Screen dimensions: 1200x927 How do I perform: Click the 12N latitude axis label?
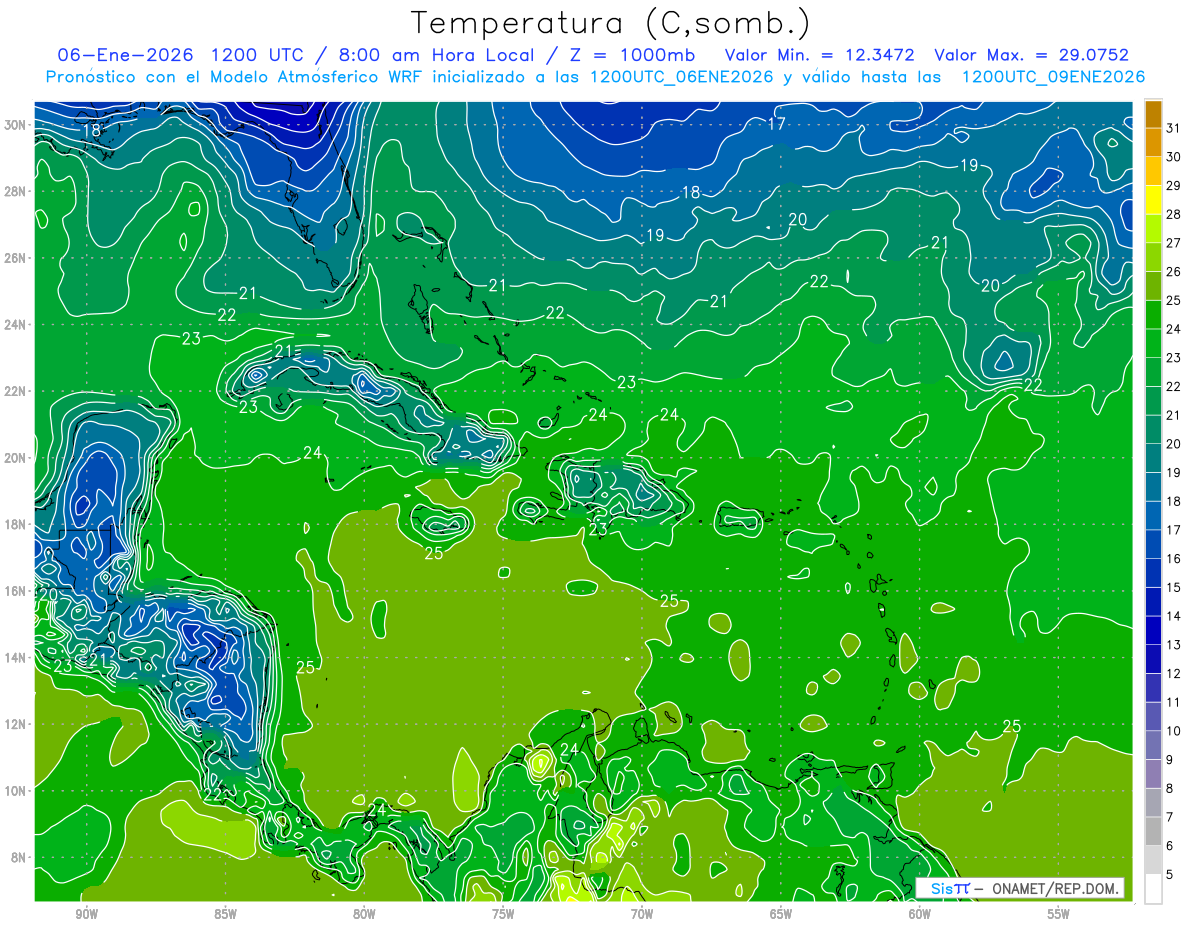click(x=15, y=724)
